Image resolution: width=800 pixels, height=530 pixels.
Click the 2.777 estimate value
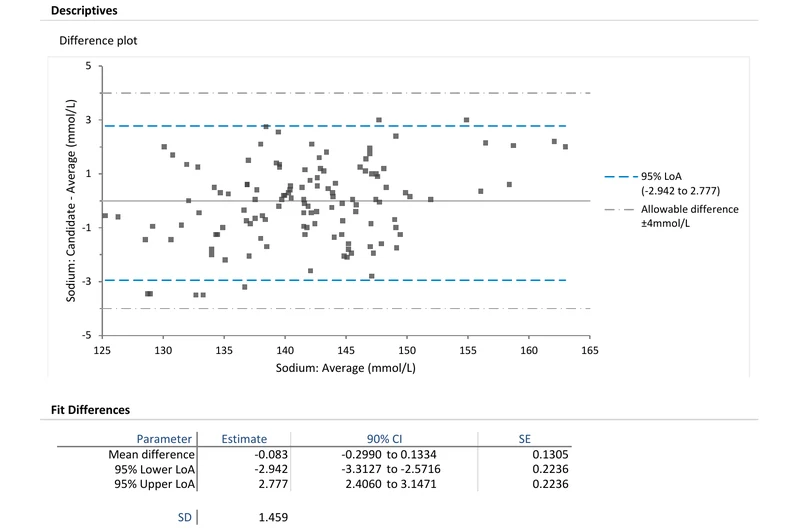(273, 484)
